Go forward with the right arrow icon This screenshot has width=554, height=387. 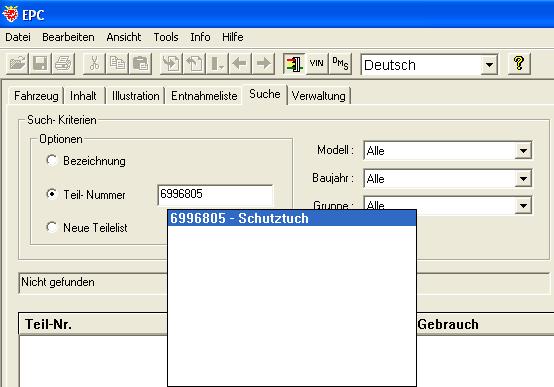pos(263,64)
